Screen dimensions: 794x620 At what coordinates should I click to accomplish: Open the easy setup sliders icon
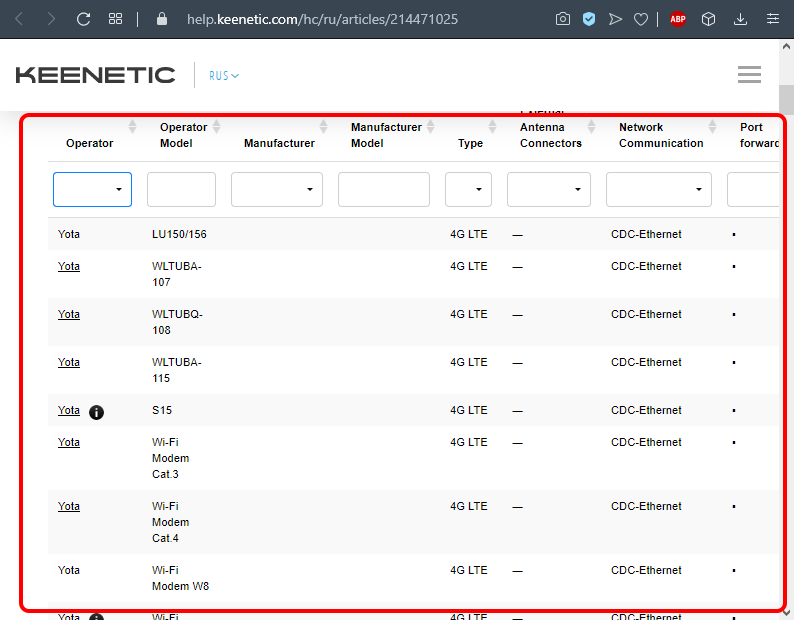click(773, 19)
